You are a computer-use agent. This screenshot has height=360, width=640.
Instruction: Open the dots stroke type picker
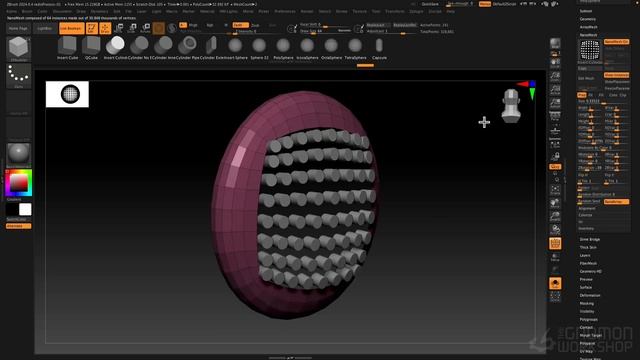(18, 76)
